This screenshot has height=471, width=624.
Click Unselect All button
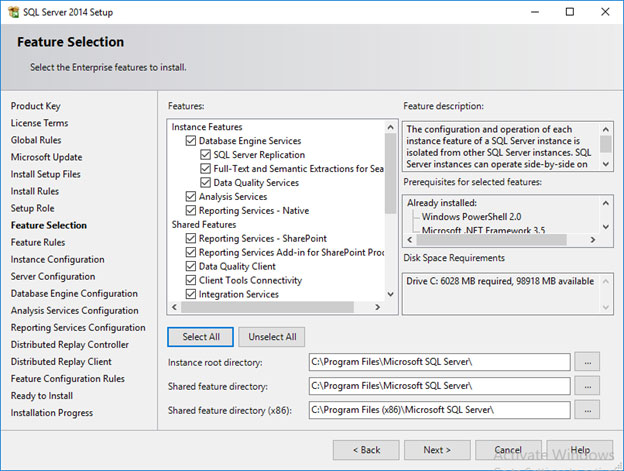[x=272, y=337]
